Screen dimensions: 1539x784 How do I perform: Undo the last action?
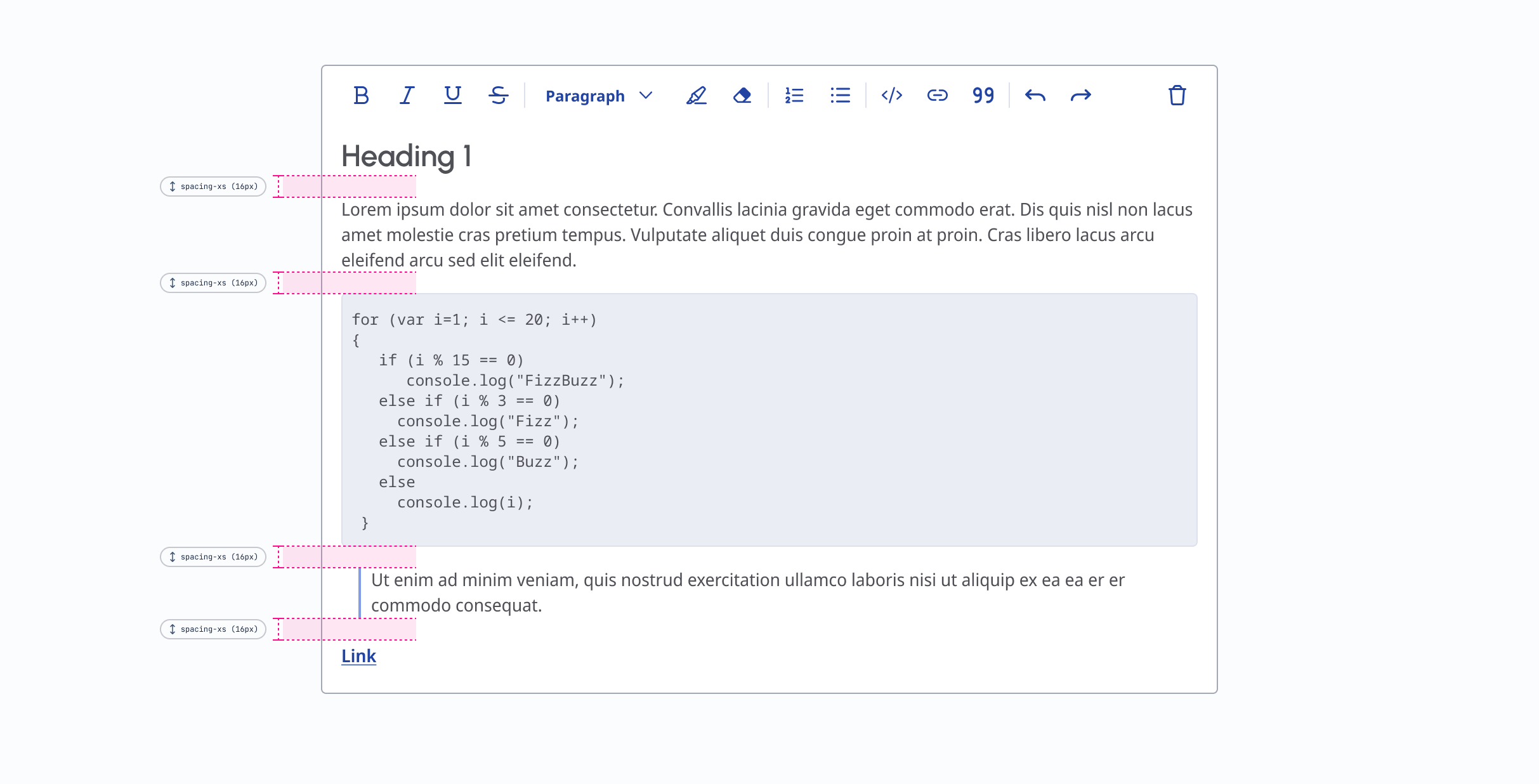1035,96
